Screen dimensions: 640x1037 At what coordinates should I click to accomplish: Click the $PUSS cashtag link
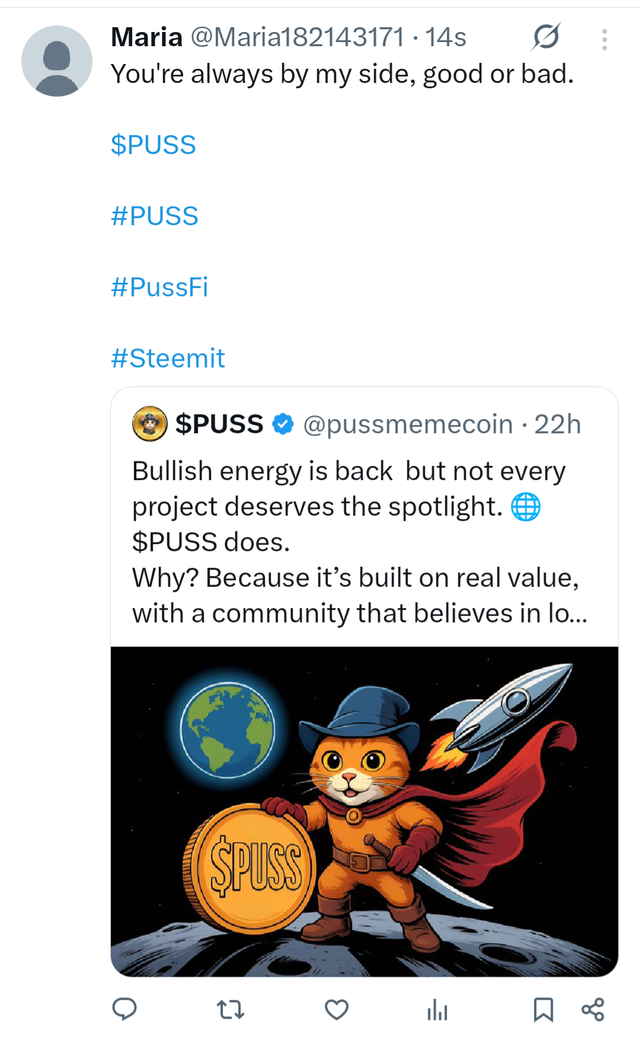click(153, 145)
